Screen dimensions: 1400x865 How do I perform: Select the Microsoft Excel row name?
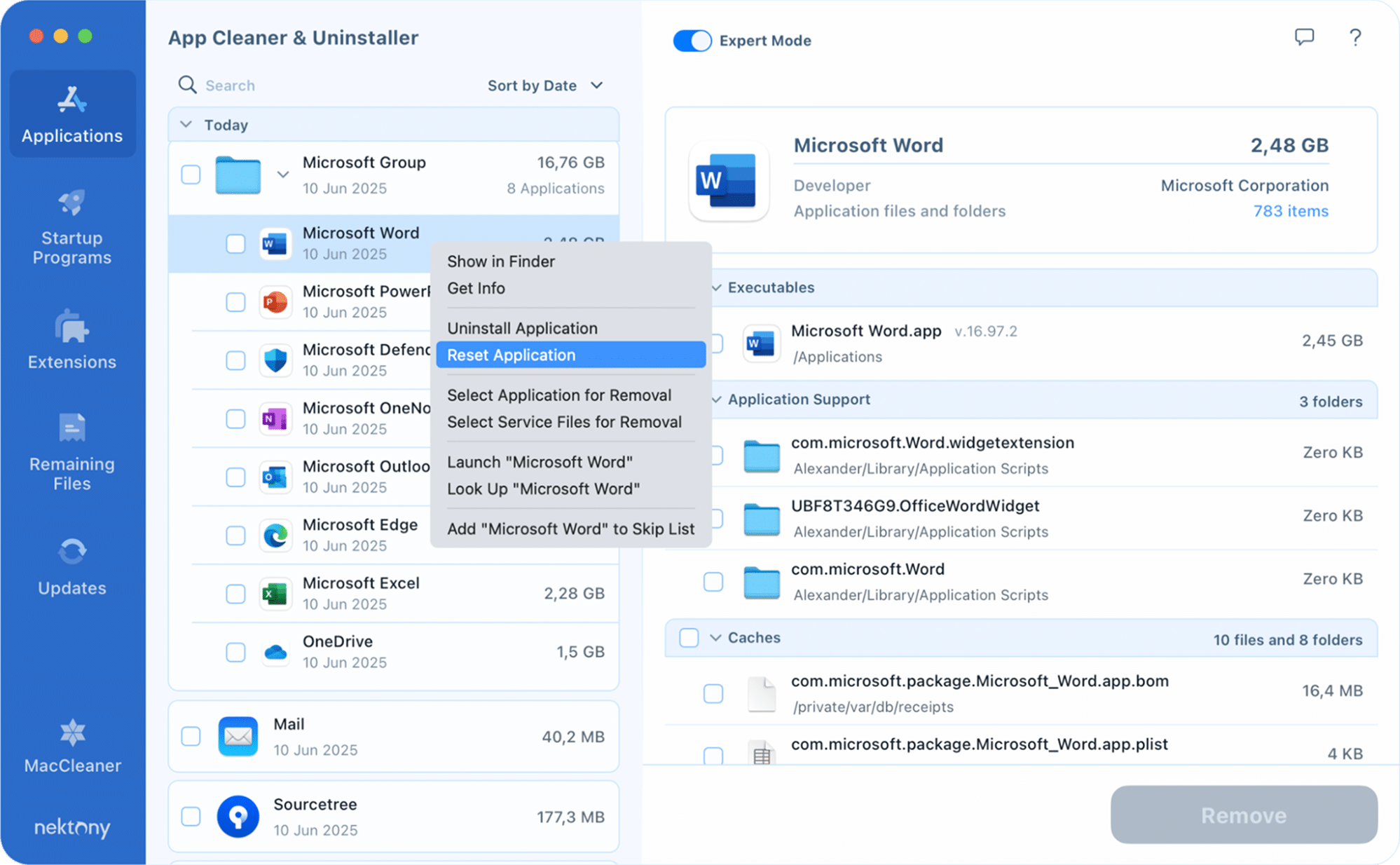click(x=361, y=583)
